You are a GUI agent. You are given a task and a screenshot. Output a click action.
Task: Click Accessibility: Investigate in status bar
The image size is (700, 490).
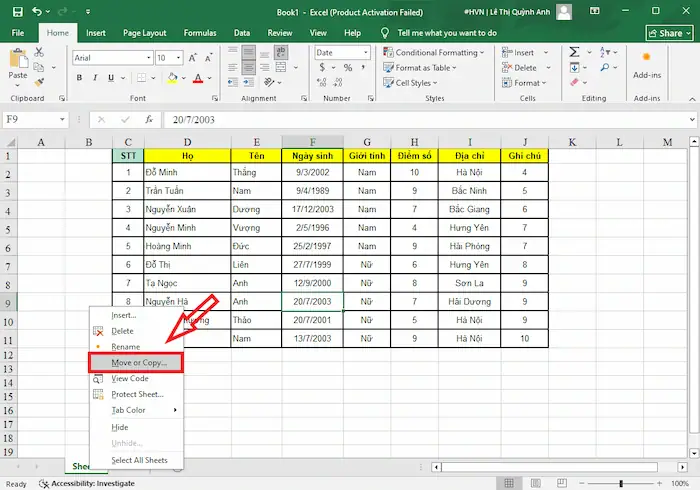pyautogui.click(x=86, y=483)
